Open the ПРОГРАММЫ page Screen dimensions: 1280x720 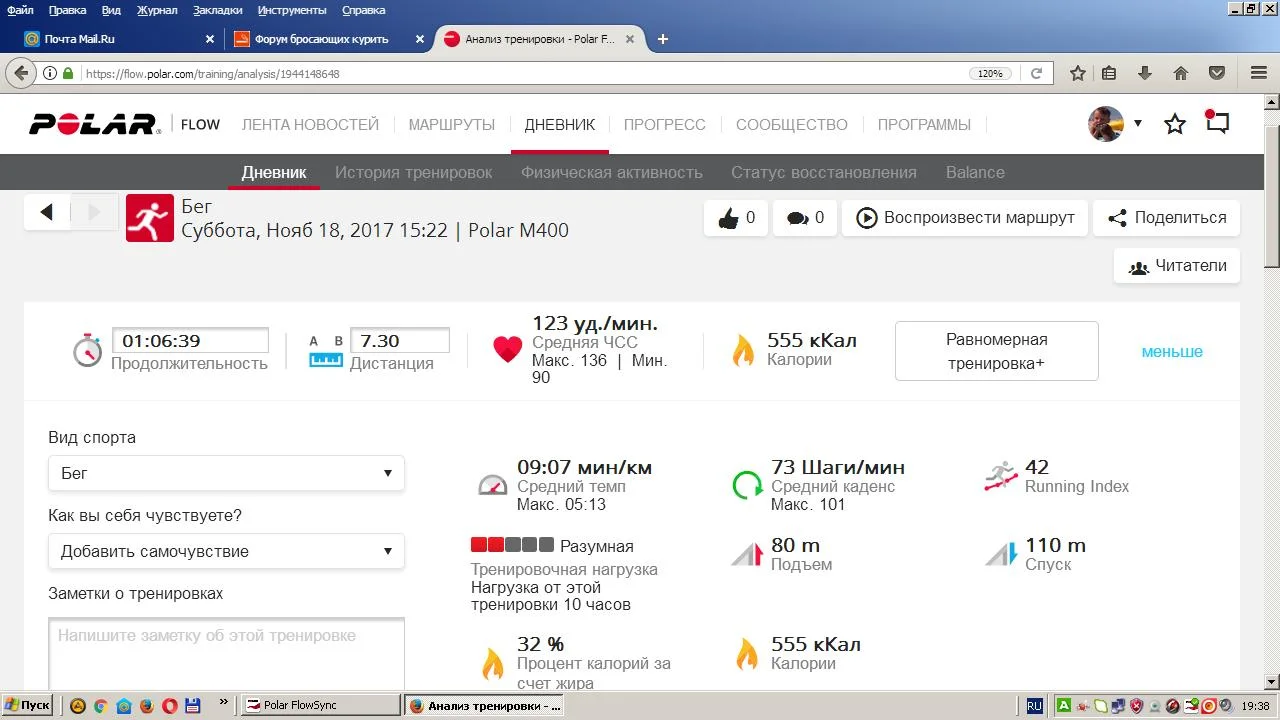coord(924,125)
